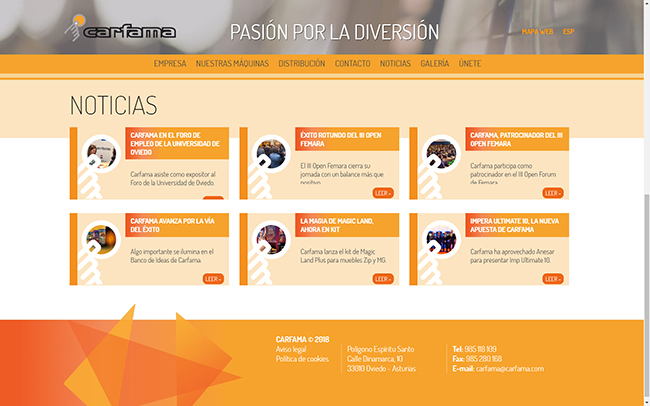Screen dimensions: 650x406
Task: Open the Éxito Rotundo III Open thumbnail
Action: (269, 154)
